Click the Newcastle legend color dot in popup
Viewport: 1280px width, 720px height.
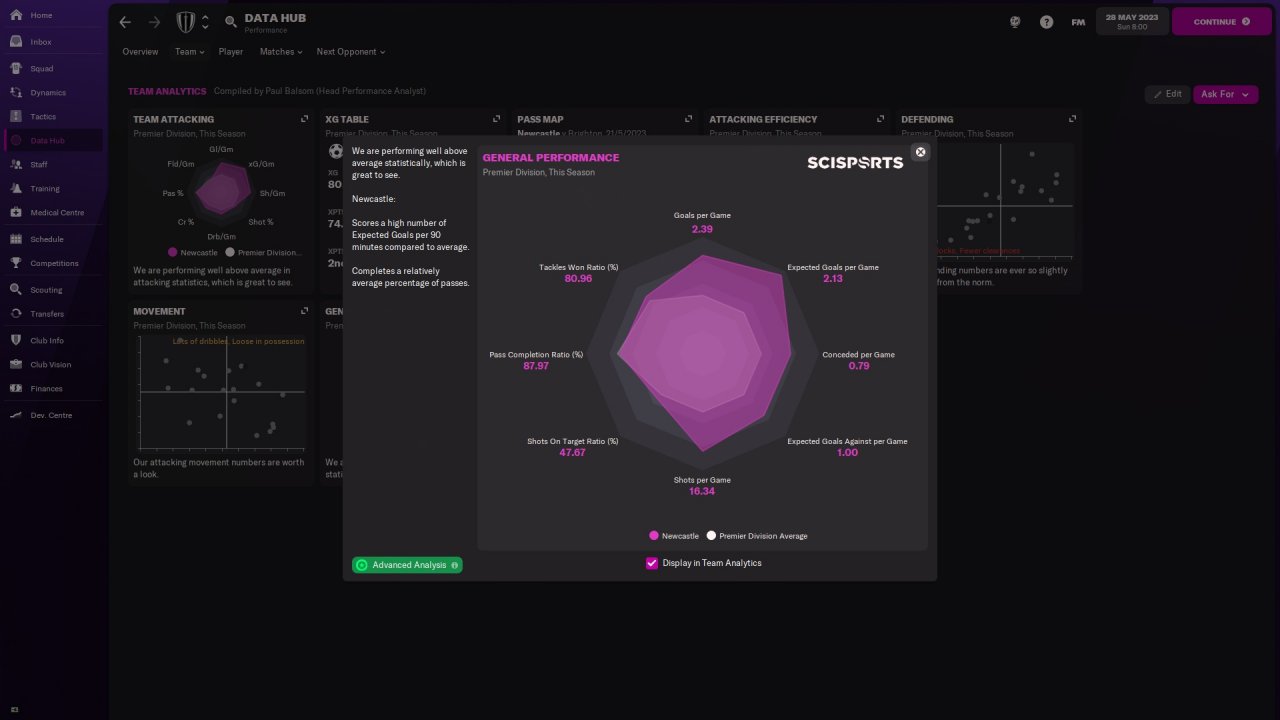coord(654,536)
